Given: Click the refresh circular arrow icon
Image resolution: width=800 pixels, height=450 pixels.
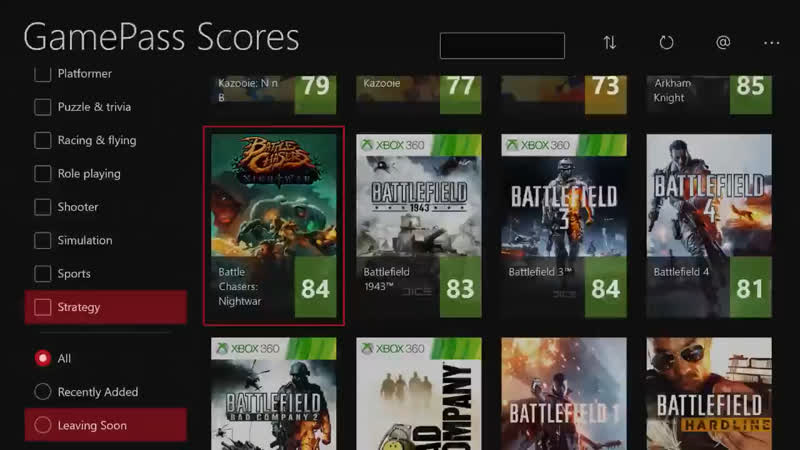Looking at the screenshot, I should point(666,43).
